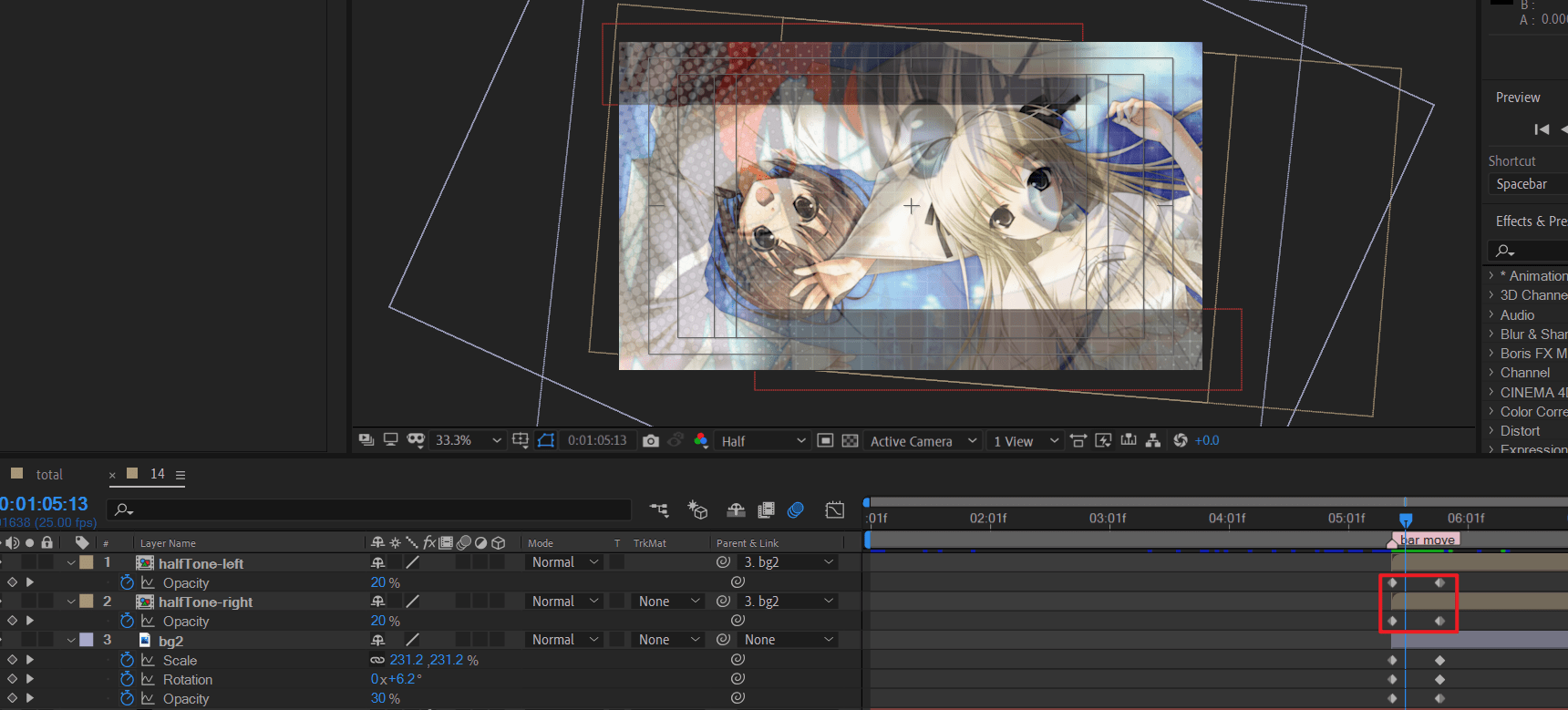
Task: Toggle the Opacity stopwatch for halfTone-right
Action: click(x=127, y=621)
